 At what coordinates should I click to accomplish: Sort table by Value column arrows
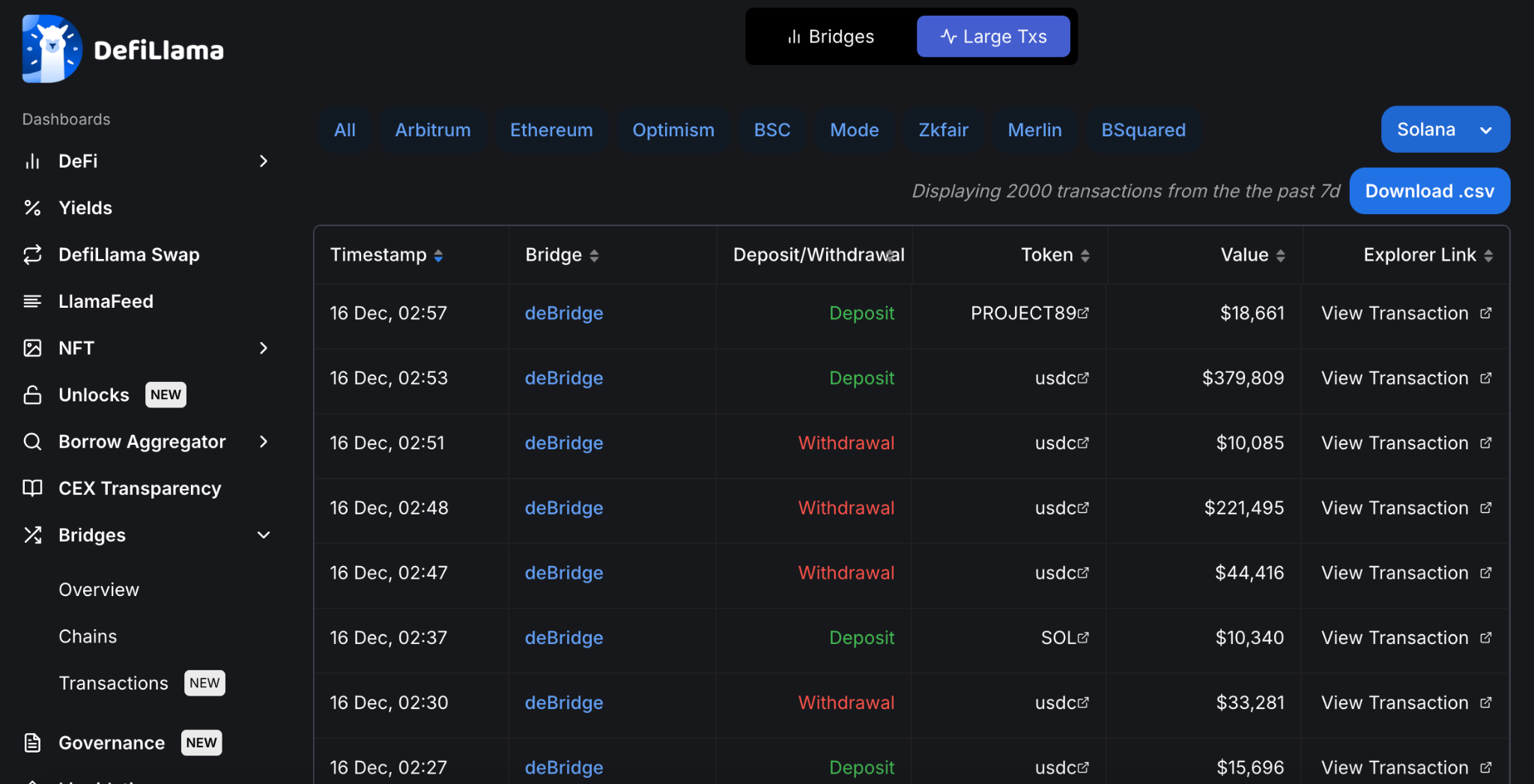(1281, 255)
